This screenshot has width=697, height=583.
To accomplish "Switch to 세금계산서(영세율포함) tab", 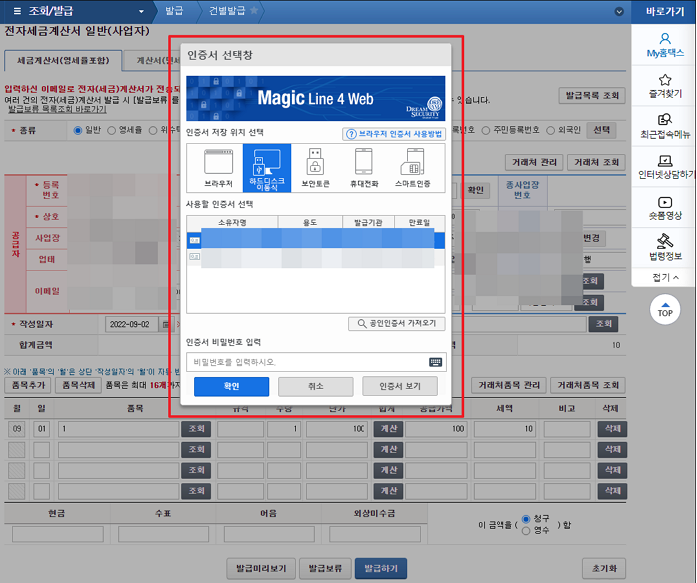I will [63, 60].
